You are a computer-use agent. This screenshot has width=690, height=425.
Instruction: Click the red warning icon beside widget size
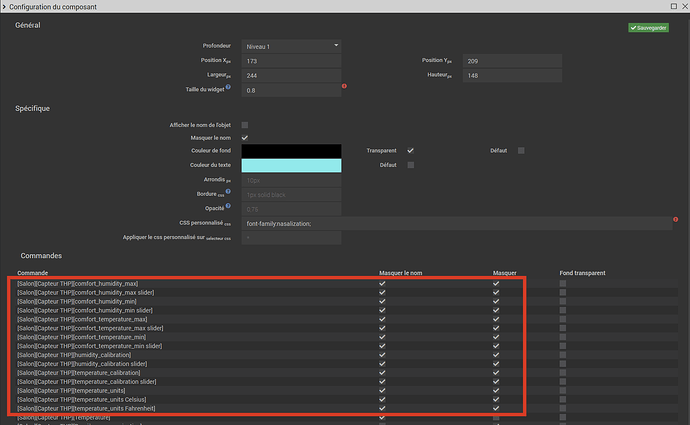(x=344, y=86)
